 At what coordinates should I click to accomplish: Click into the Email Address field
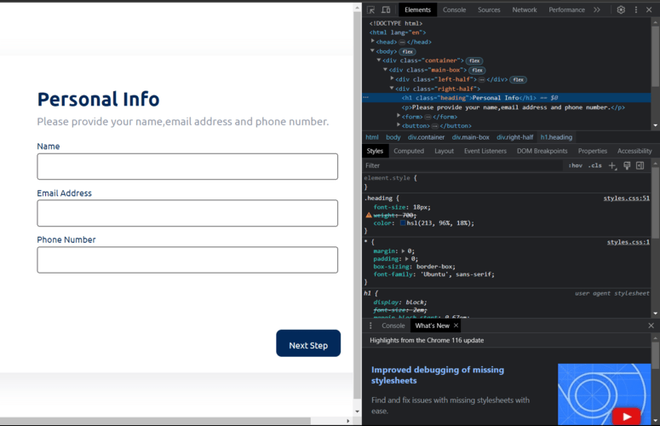[x=187, y=213]
